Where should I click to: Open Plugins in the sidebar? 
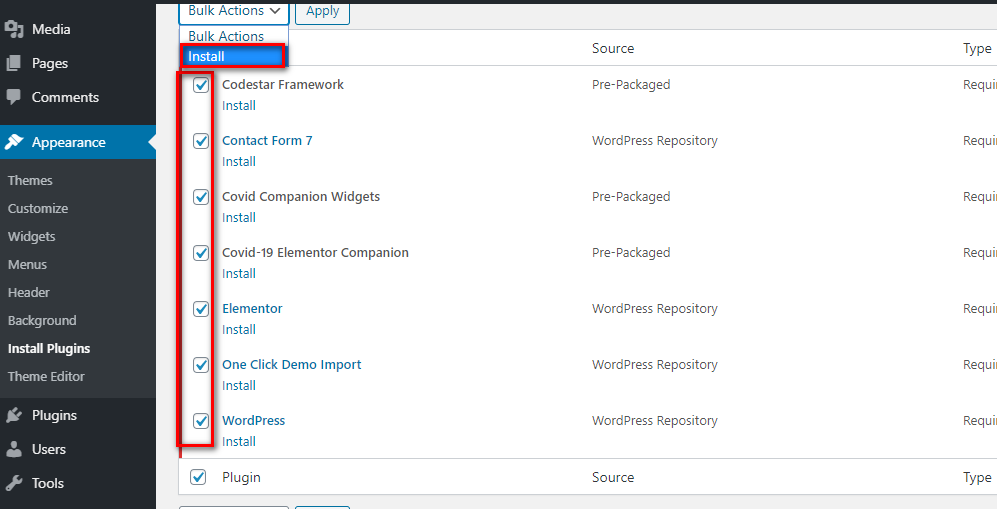(x=54, y=416)
